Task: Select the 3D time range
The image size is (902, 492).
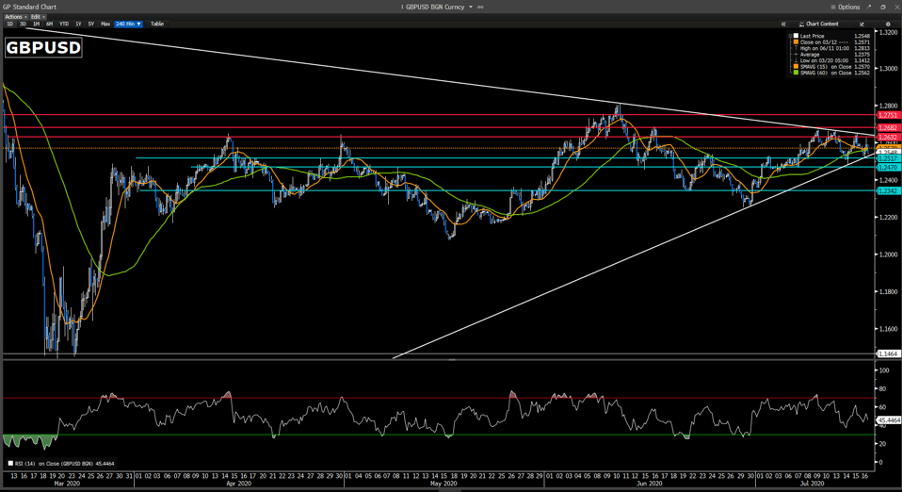Action: [23, 24]
